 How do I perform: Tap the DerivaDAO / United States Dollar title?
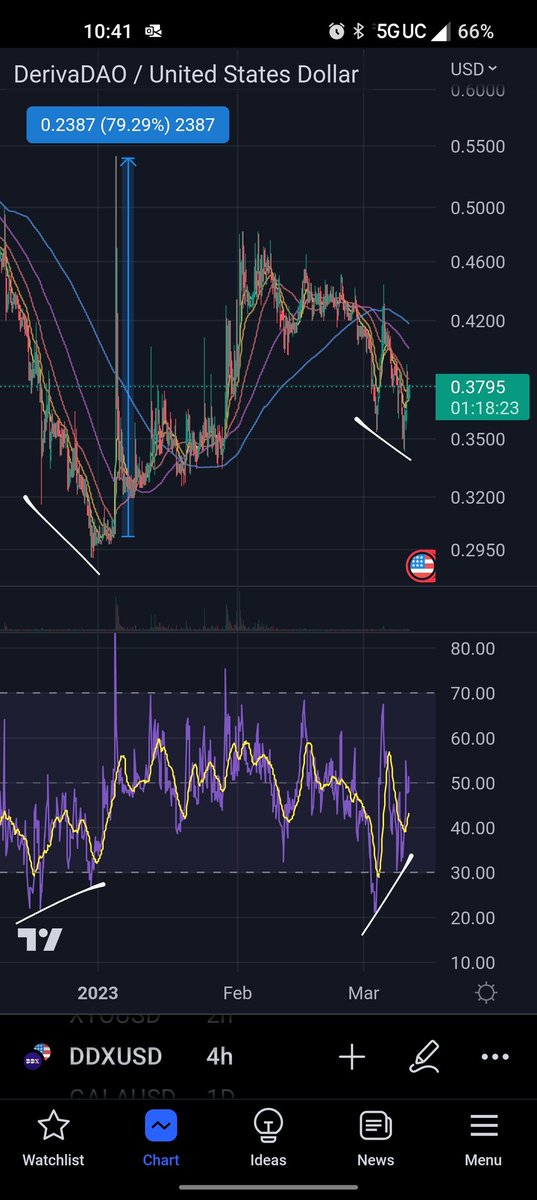click(x=186, y=74)
